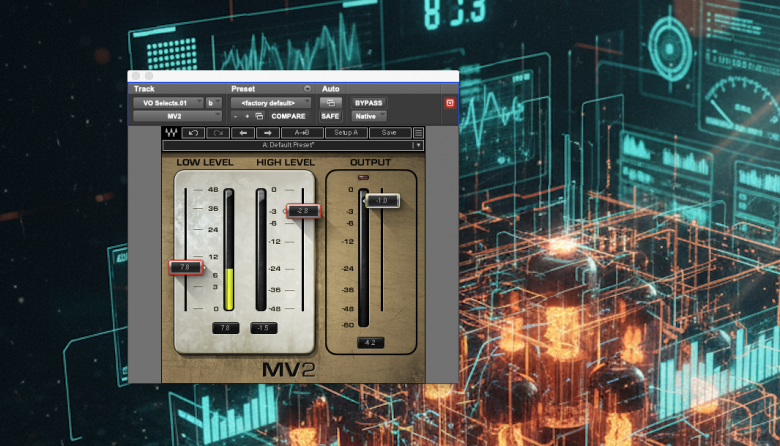
Task: Click the Save preset button
Action: point(390,133)
